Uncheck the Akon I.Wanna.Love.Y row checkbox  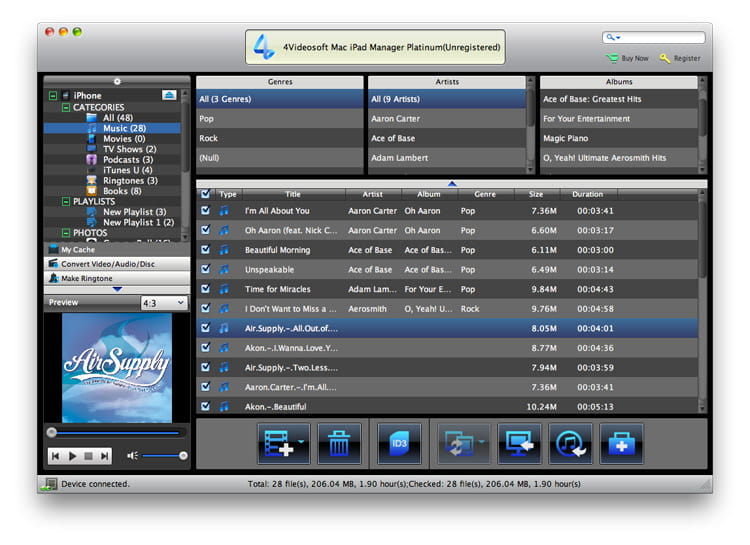coord(206,347)
